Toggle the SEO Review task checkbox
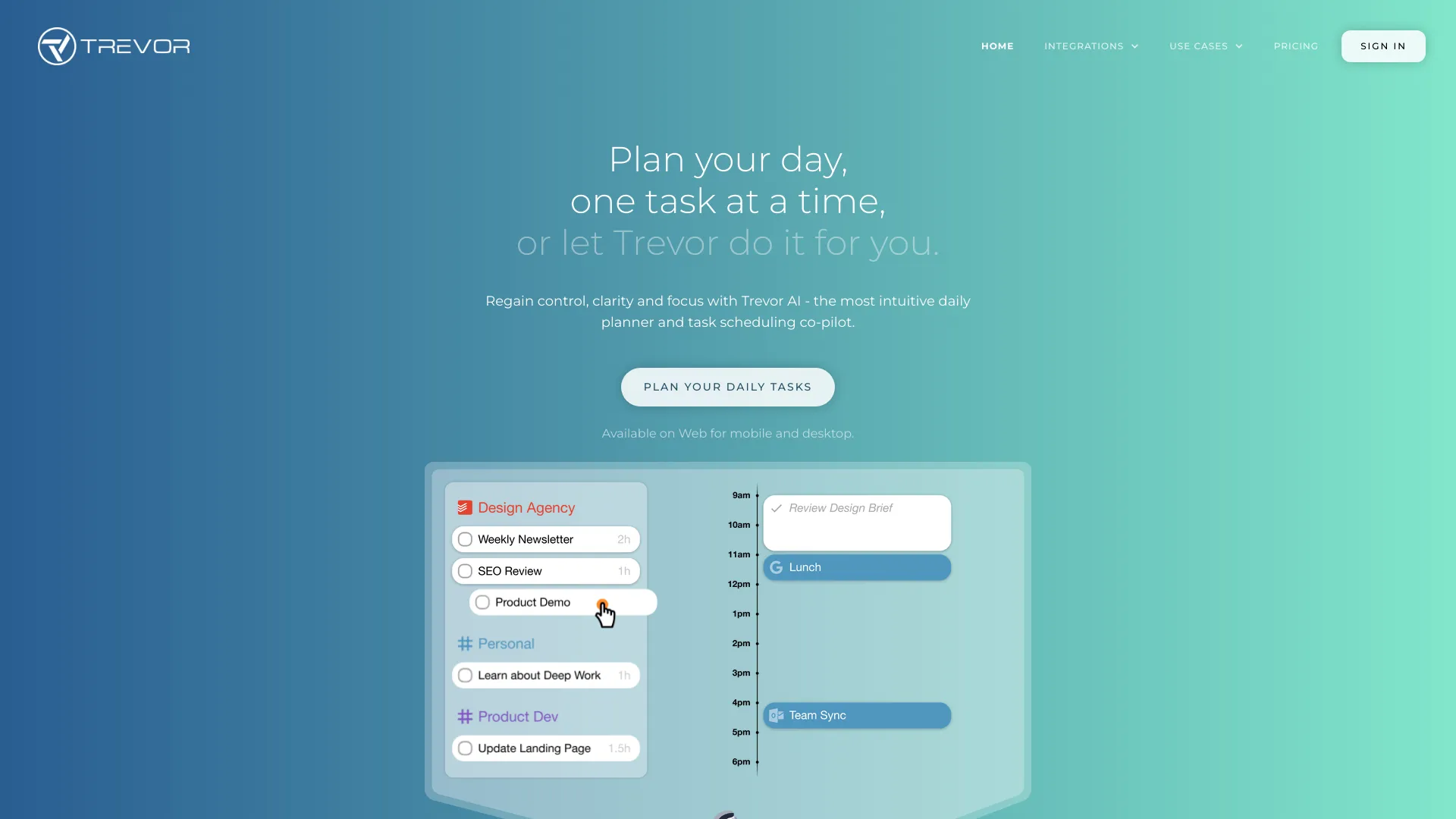The width and height of the screenshot is (1456, 819). [465, 571]
